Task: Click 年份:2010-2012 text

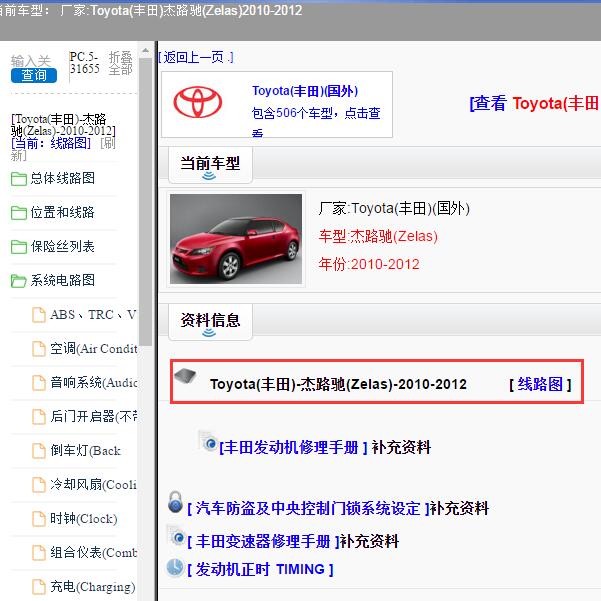Action: tap(369, 264)
